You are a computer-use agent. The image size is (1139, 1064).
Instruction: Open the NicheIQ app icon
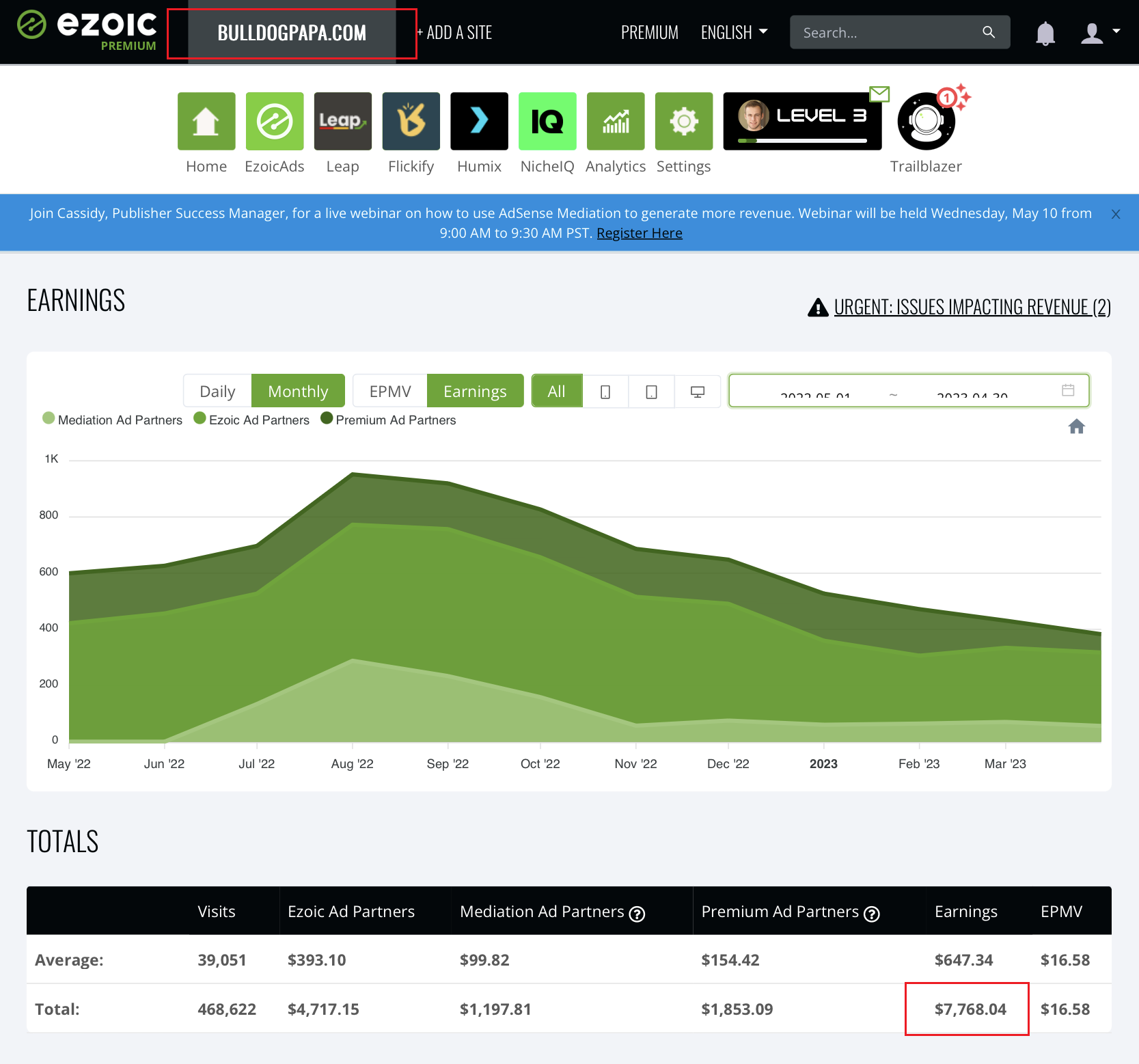(x=547, y=121)
